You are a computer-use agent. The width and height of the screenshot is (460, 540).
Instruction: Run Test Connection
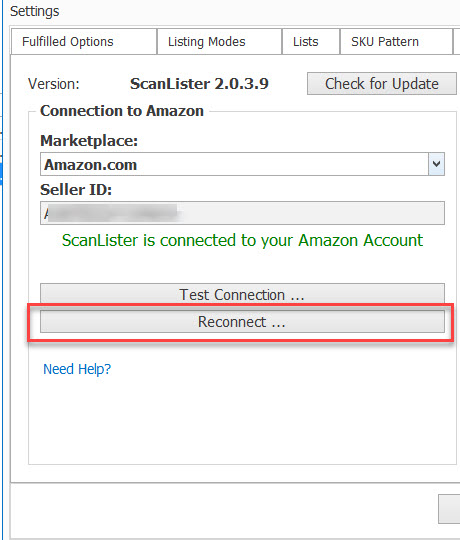(242, 294)
